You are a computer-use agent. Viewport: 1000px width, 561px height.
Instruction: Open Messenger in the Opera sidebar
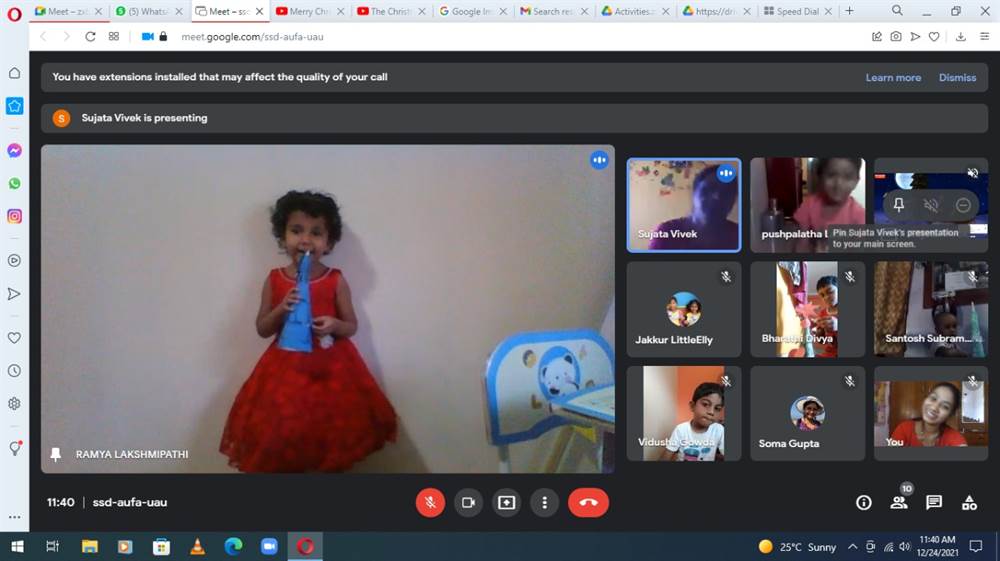tap(14, 150)
